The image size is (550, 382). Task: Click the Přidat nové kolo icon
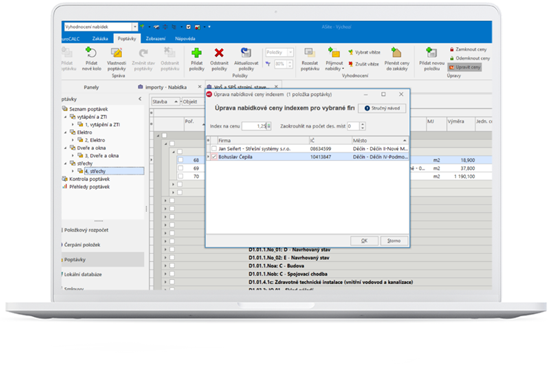(91, 53)
